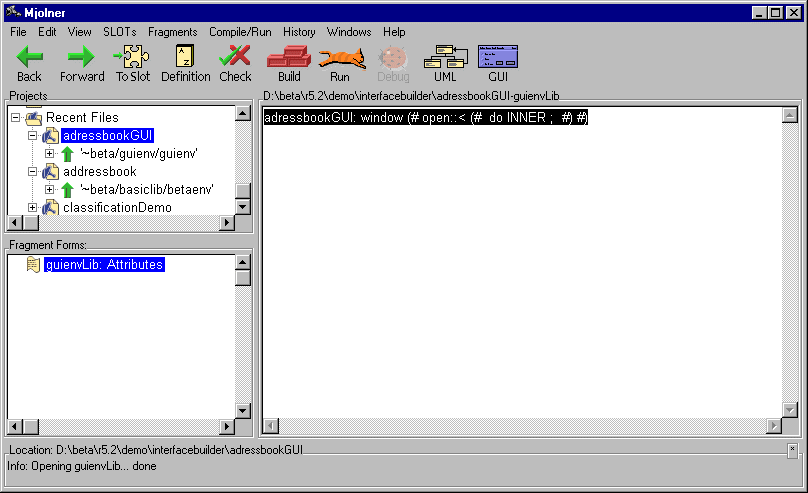
Task: Open the GUI builder tool icon
Action: coord(498,58)
